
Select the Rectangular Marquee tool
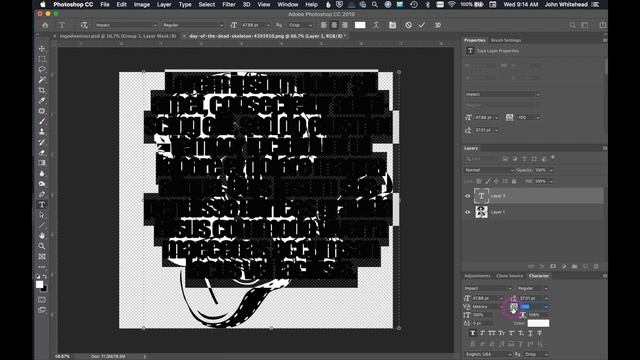[x=42, y=59]
